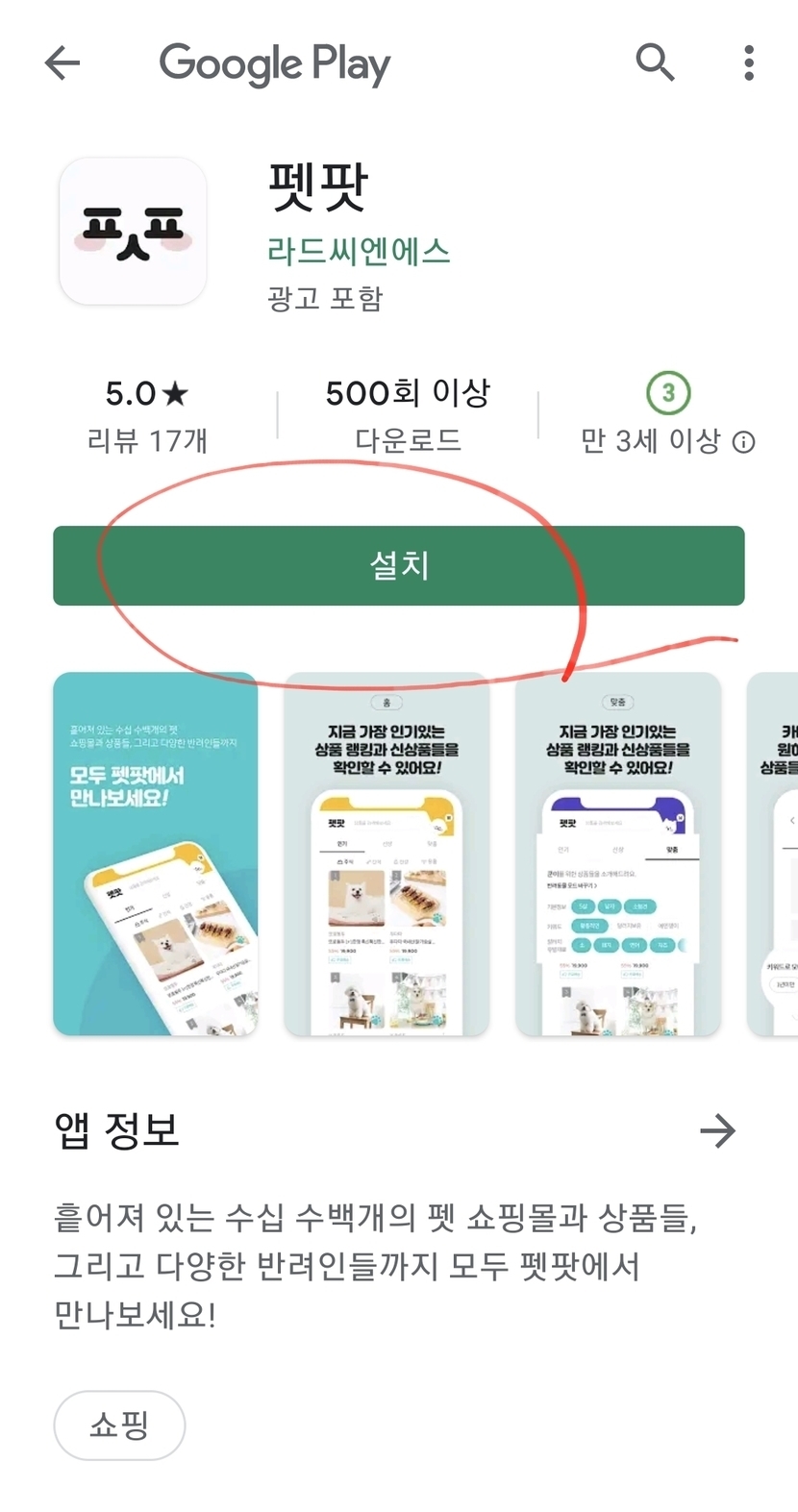Image resolution: width=798 pixels, height=1512 pixels.
Task: Open the 라드씨엔에스 developer link
Action: [x=359, y=251]
